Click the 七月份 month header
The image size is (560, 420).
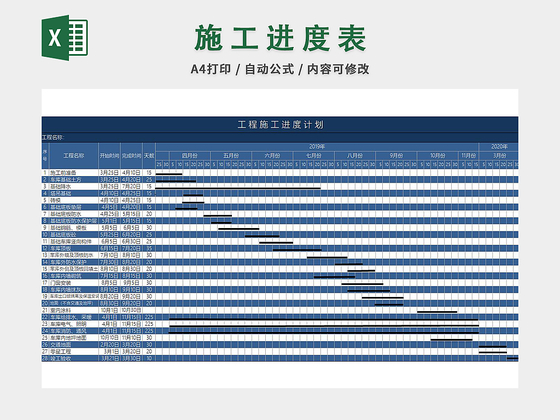pyautogui.click(x=314, y=156)
